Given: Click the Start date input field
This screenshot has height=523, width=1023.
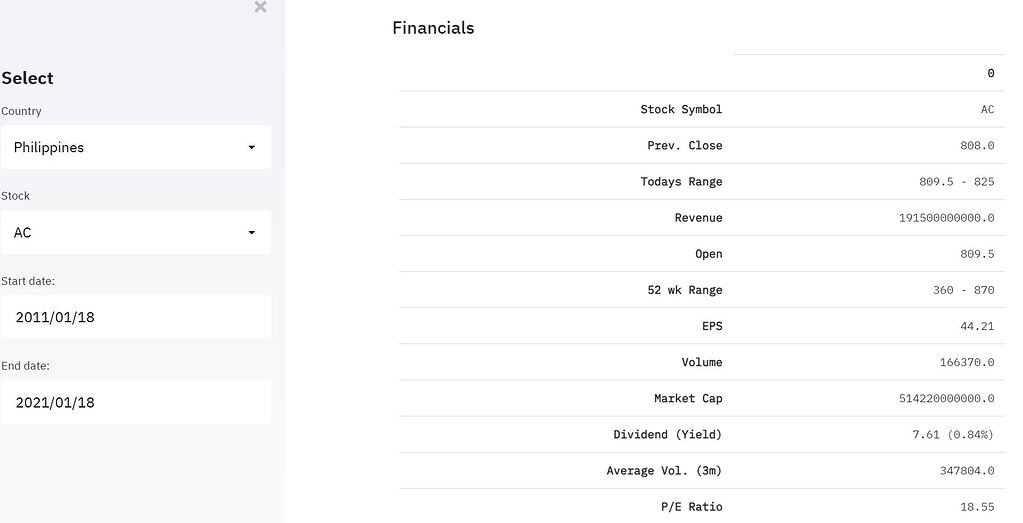Looking at the screenshot, I should 135,317.
